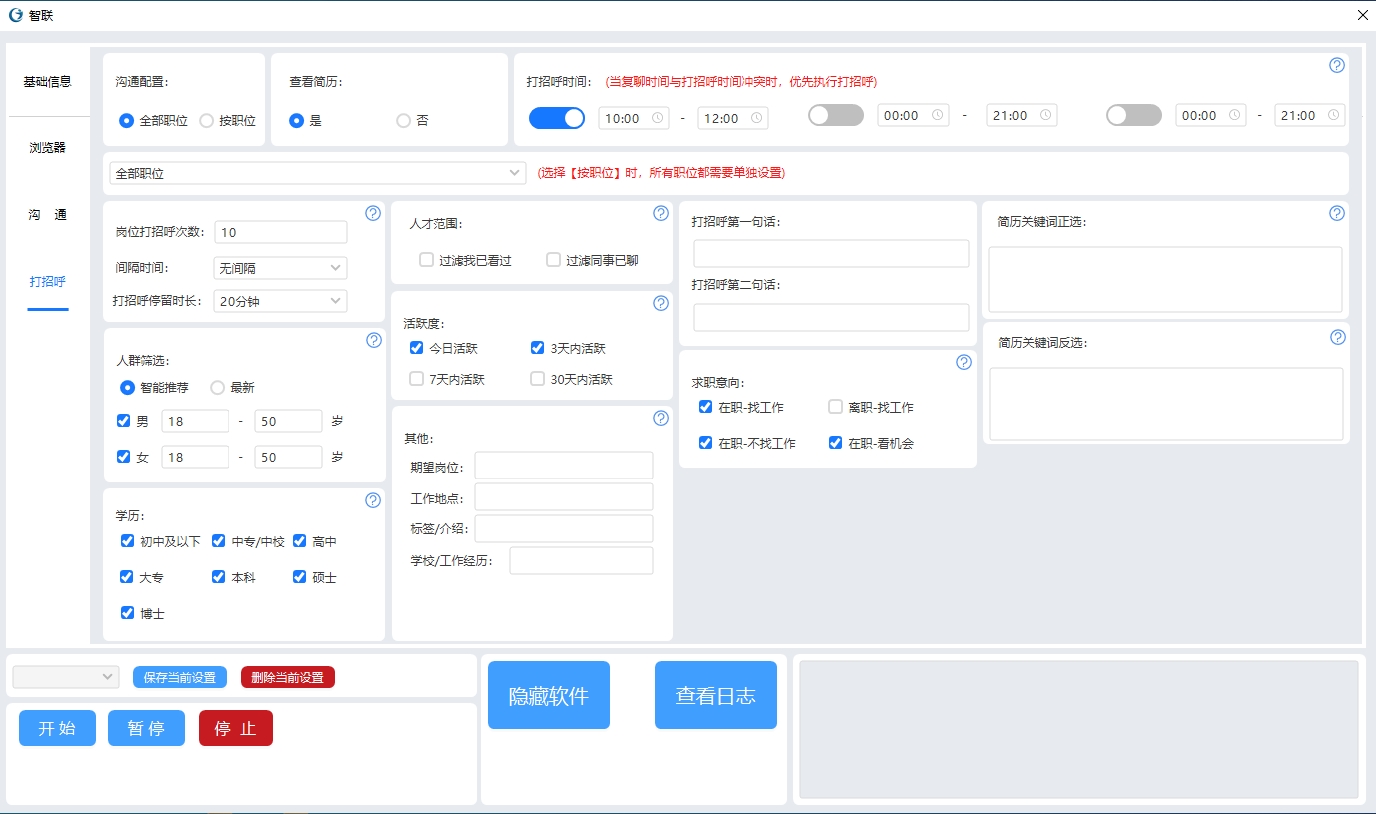Click 开始 button
Screen dimensions: 1376x814
pos(57,728)
